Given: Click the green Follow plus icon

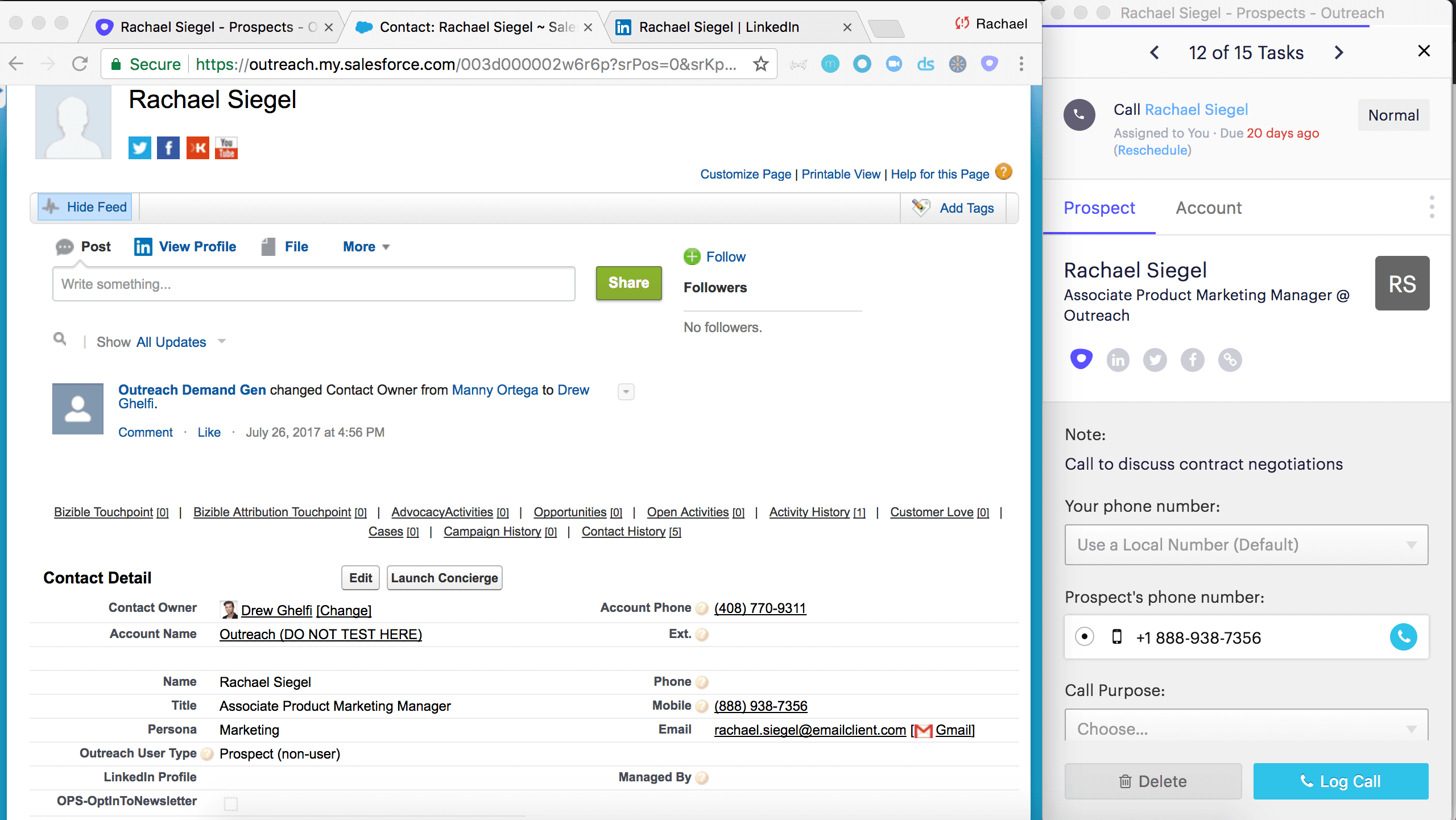Looking at the screenshot, I should (x=692, y=256).
